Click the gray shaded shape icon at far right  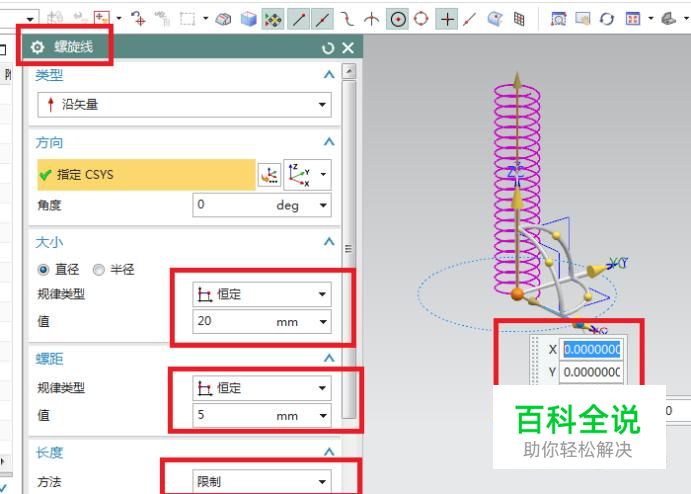click(669, 19)
